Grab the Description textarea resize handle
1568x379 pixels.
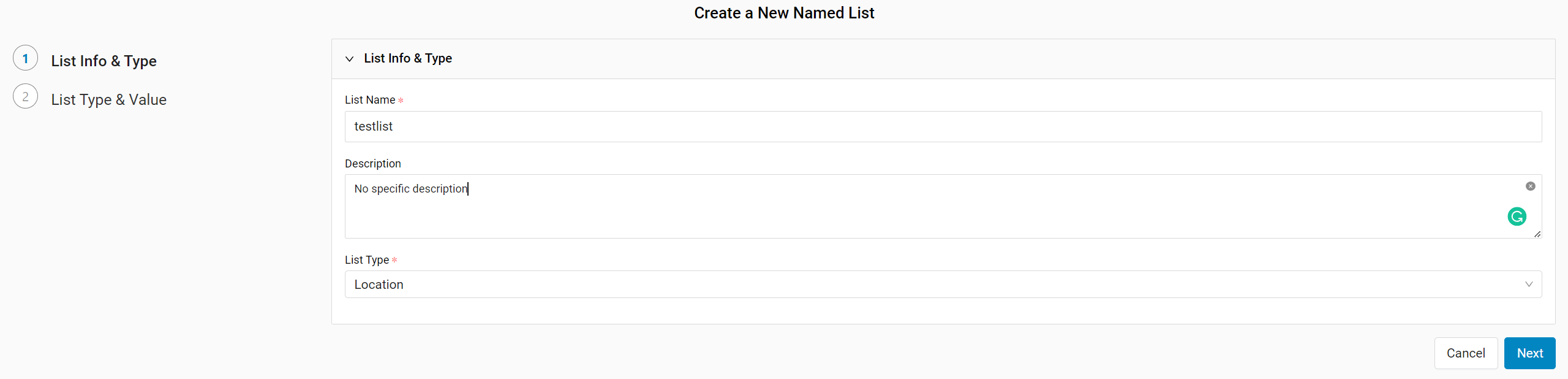[x=1537, y=234]
